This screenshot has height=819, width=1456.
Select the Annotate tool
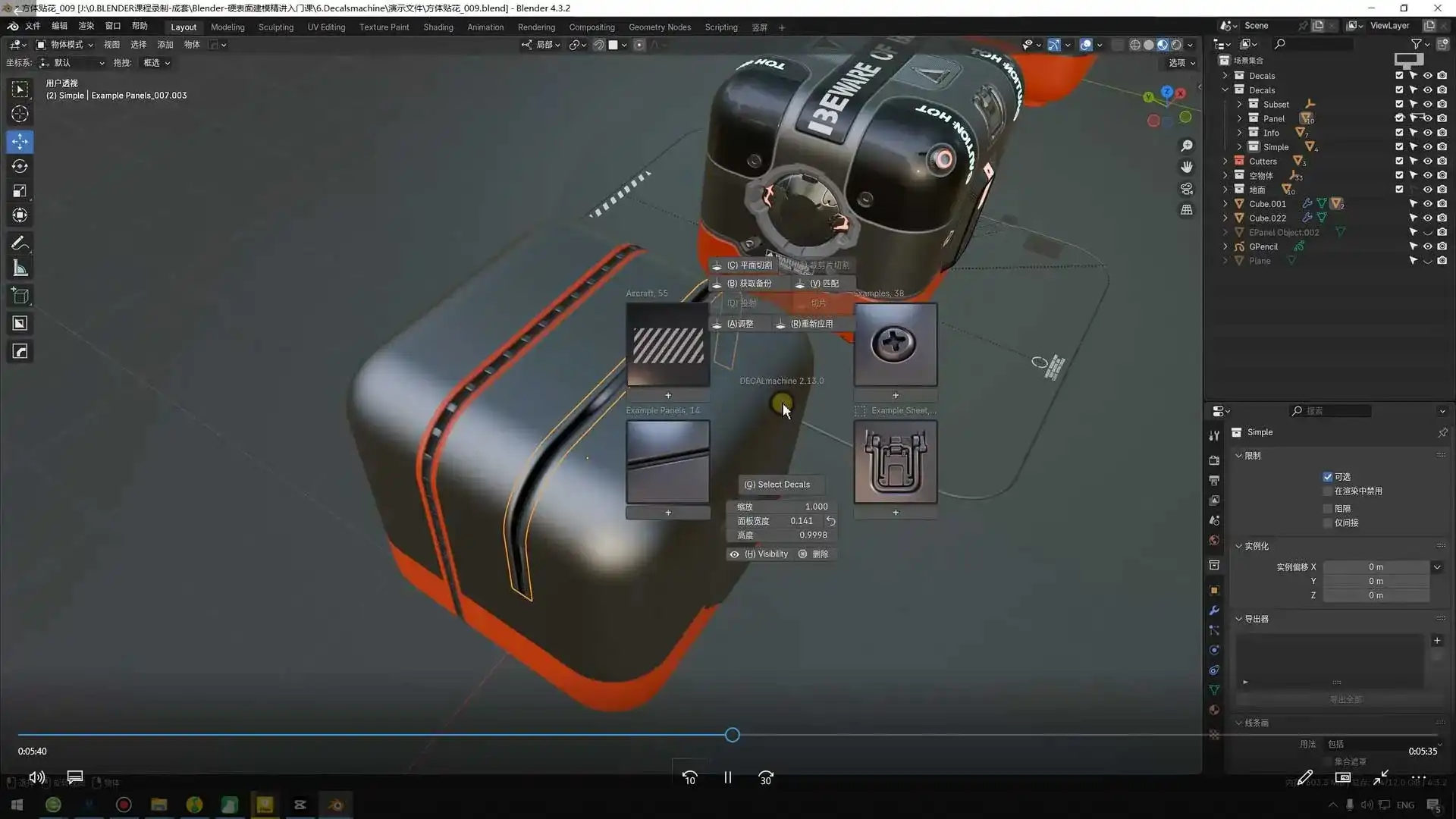20,243
